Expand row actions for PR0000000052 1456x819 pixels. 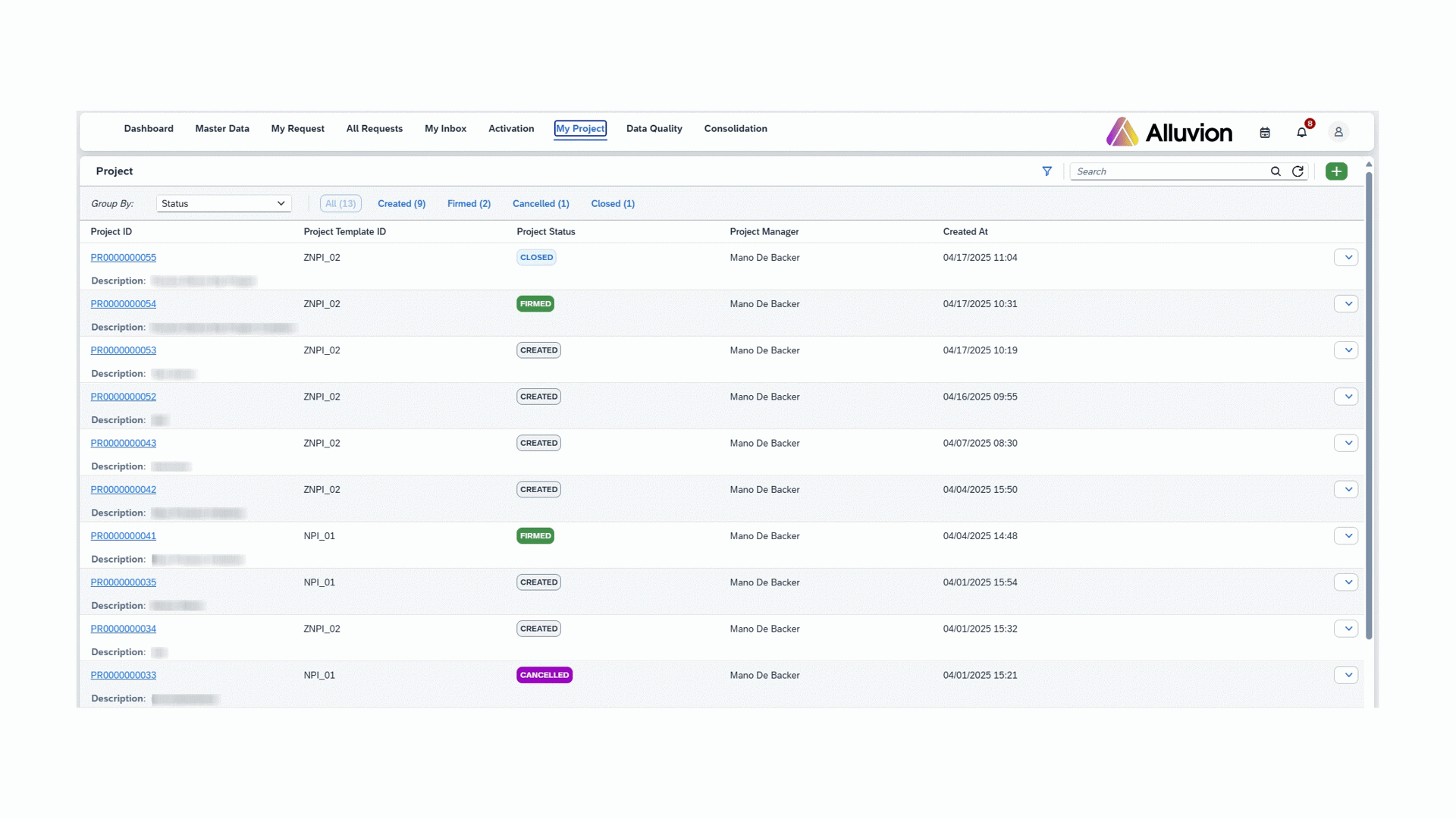(x=1346, y=397)
